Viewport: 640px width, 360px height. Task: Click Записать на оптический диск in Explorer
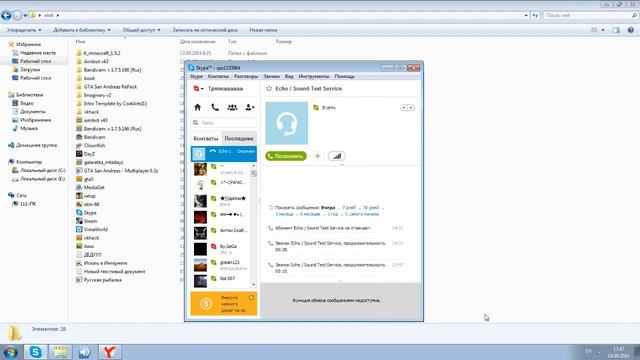coord(205,30)
